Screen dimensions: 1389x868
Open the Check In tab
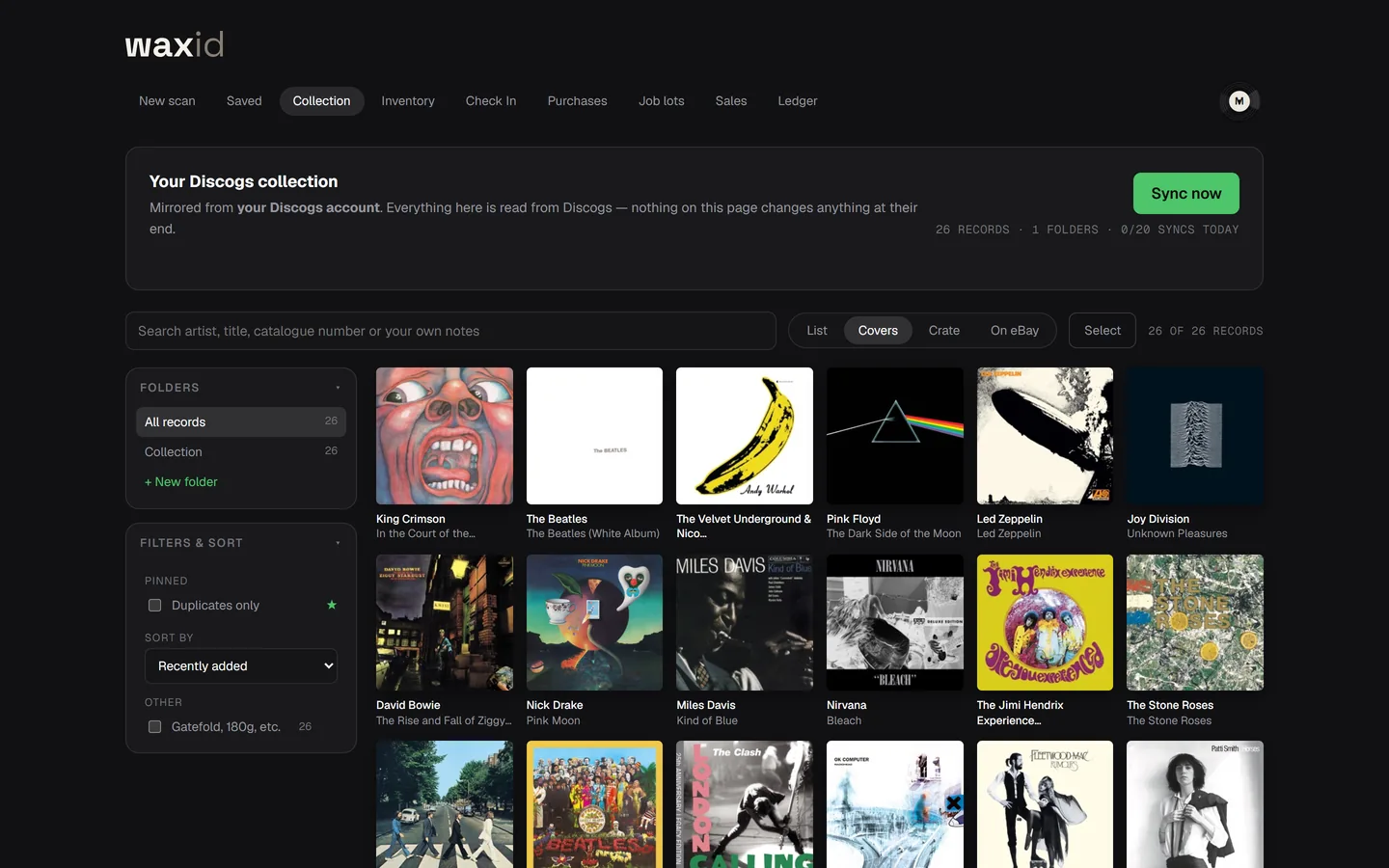(491, 101)
